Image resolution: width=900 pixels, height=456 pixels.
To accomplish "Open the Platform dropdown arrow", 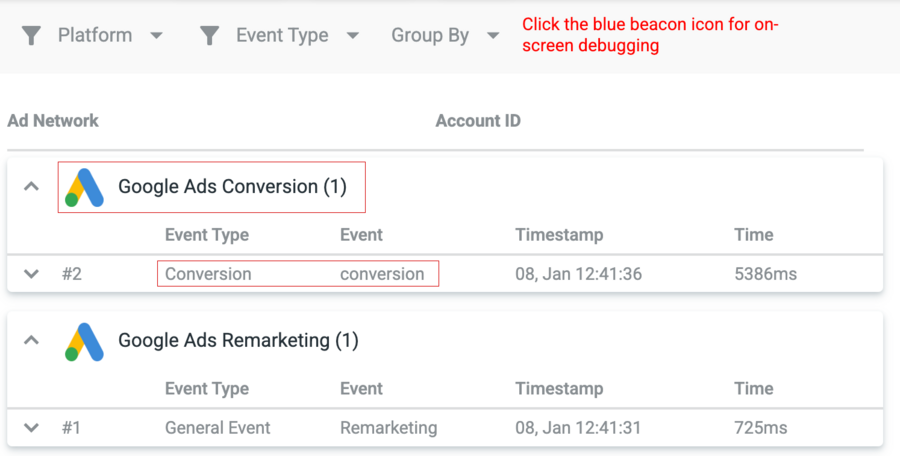I will 156,36.
